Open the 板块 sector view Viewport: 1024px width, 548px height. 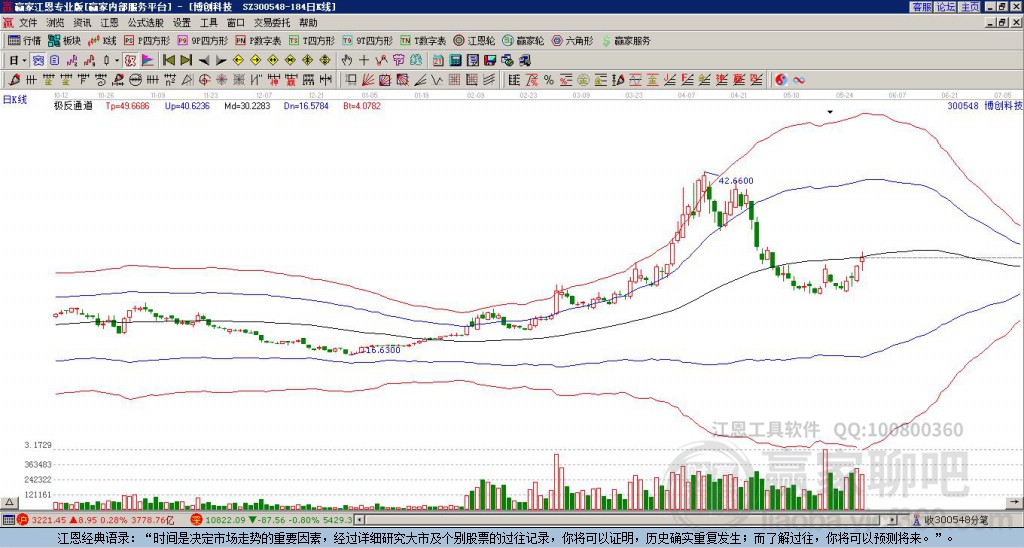tap(65, 40)
